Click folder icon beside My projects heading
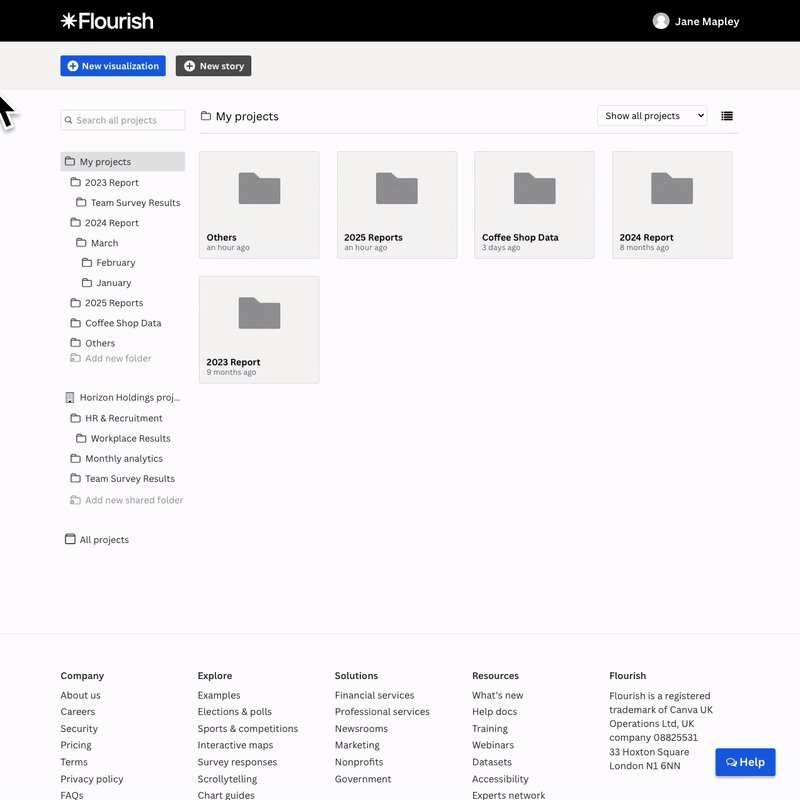This screenshot has width=800, height=800. [x=206, y=116]
